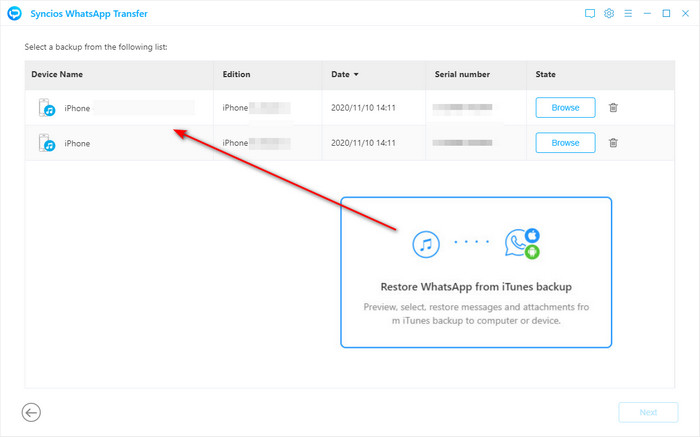Screen dimensions: 700x437
Task: Open the settings gear icon
Action: pyautogui.click(x=609, y=13)
